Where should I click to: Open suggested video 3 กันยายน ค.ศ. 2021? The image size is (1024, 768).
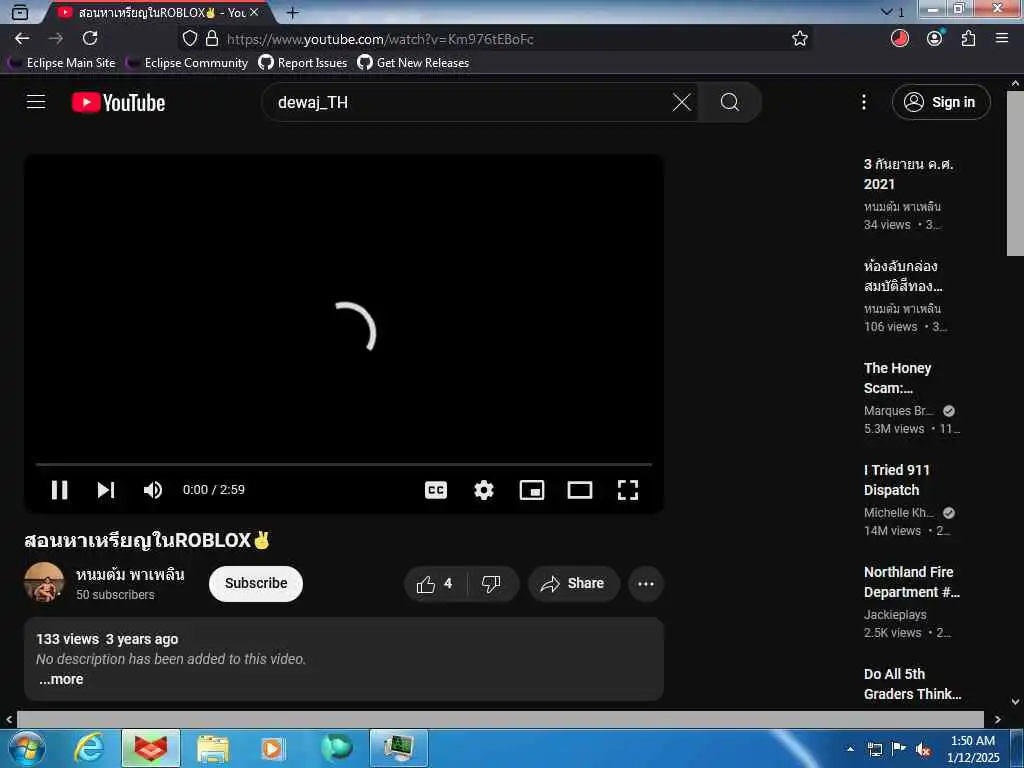coord(908,174)
